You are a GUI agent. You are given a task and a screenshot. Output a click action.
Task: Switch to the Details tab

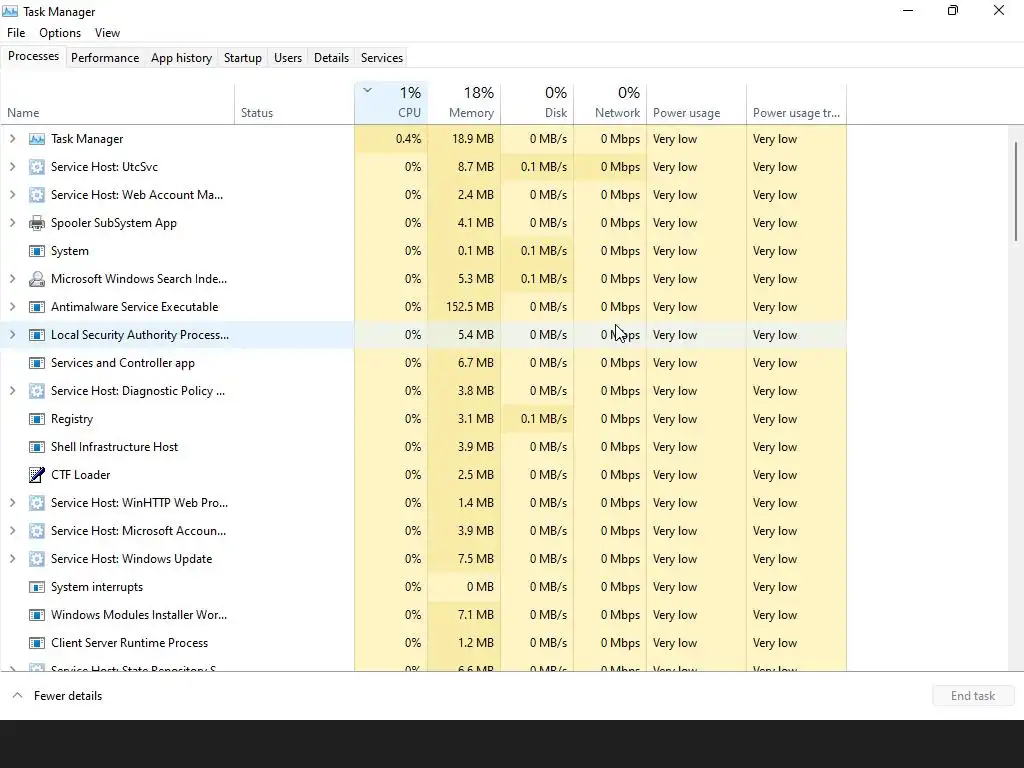tap(331, 57)
